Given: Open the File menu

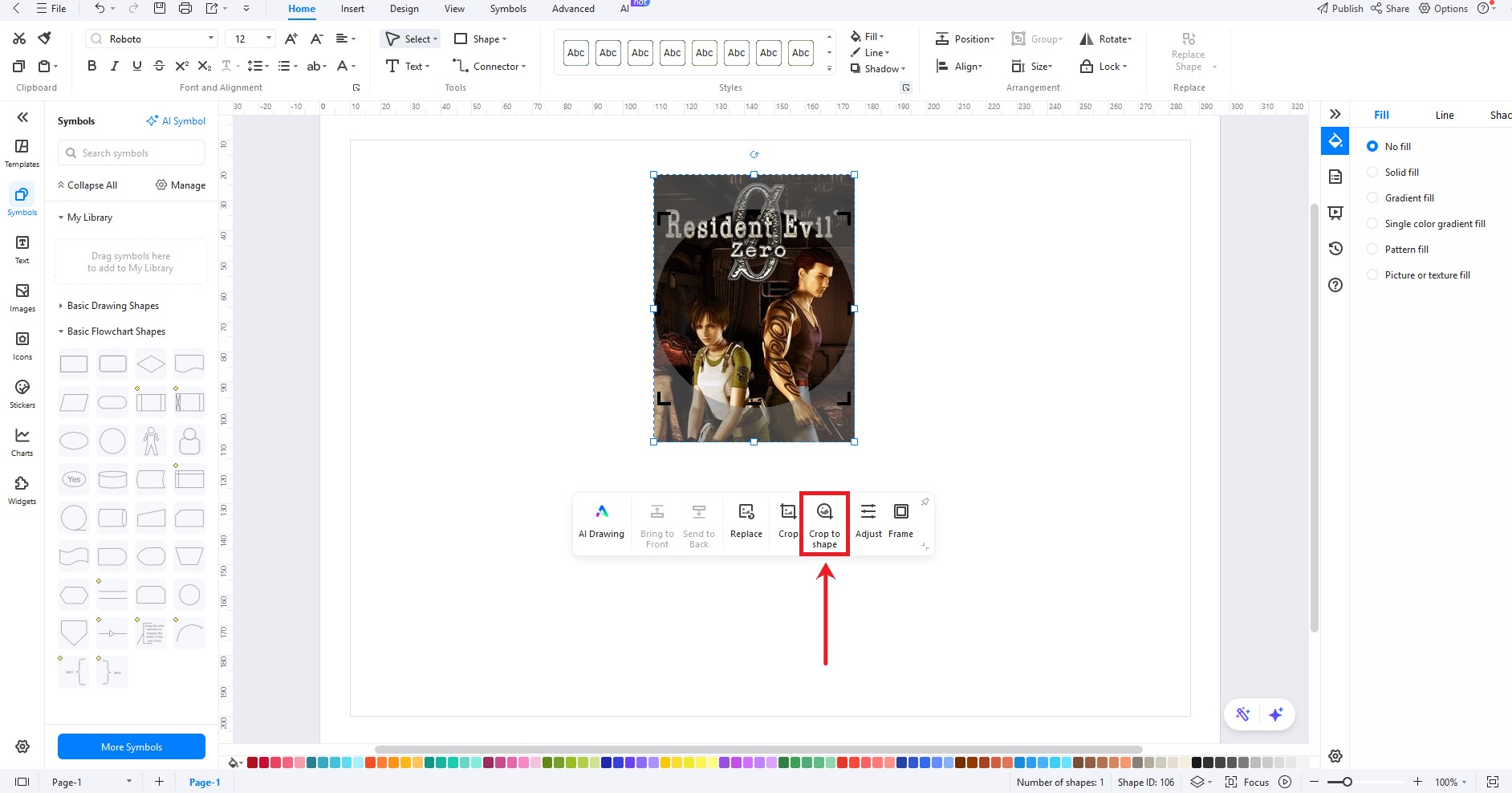Looking at the screenshot, I should [x=51, y=8].
